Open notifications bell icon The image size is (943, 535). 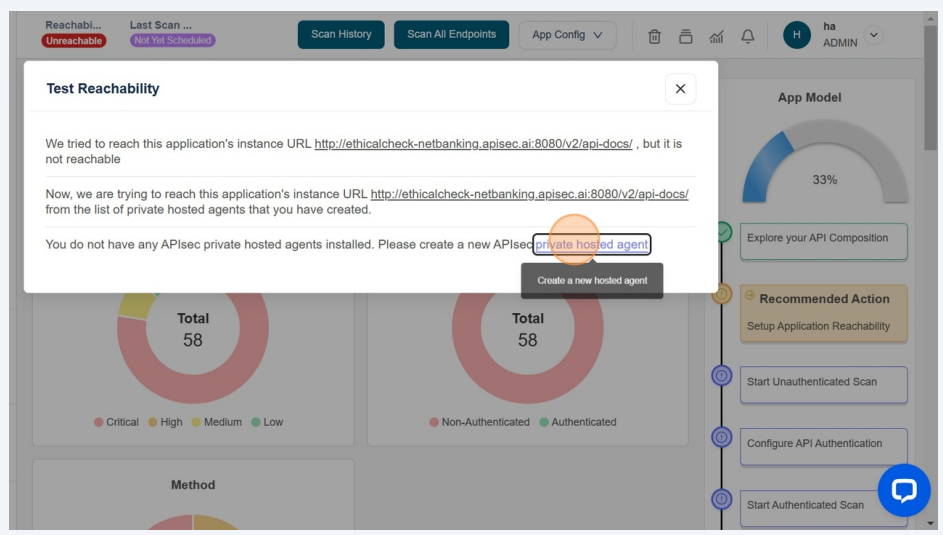point(747,36)
